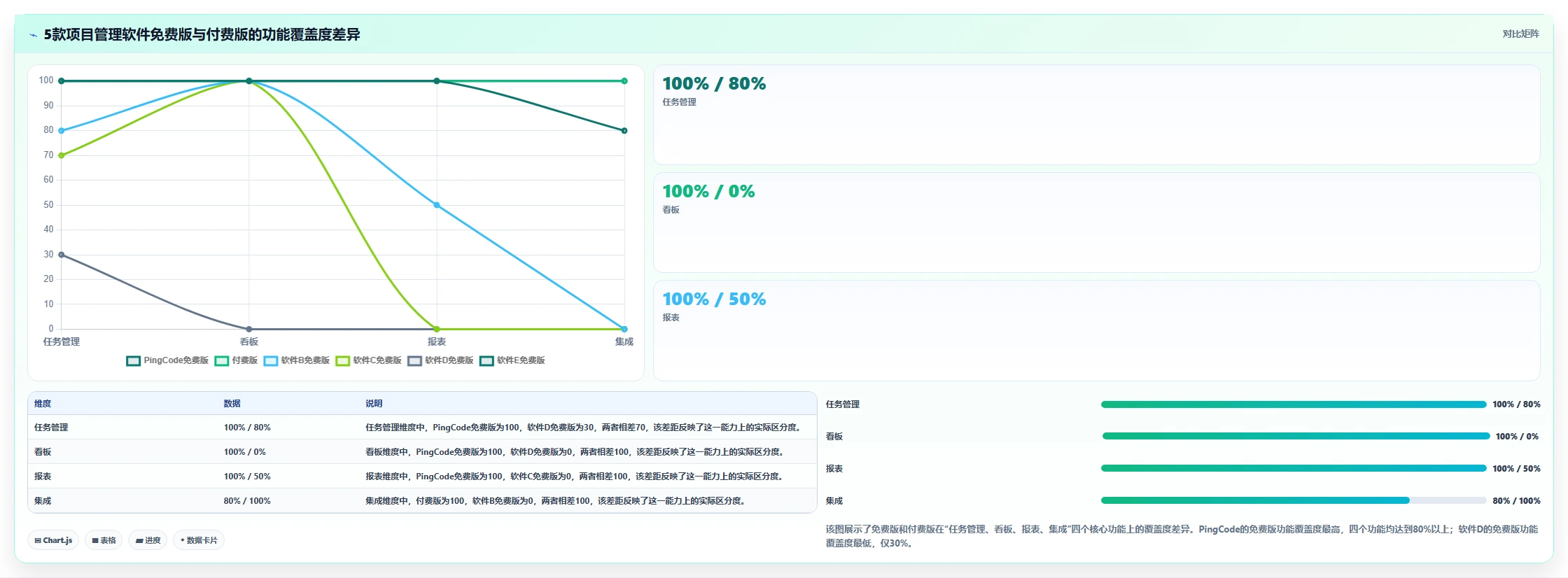
Task: Click the dark green data point at 80 on 集成
Action: point(624,131)
